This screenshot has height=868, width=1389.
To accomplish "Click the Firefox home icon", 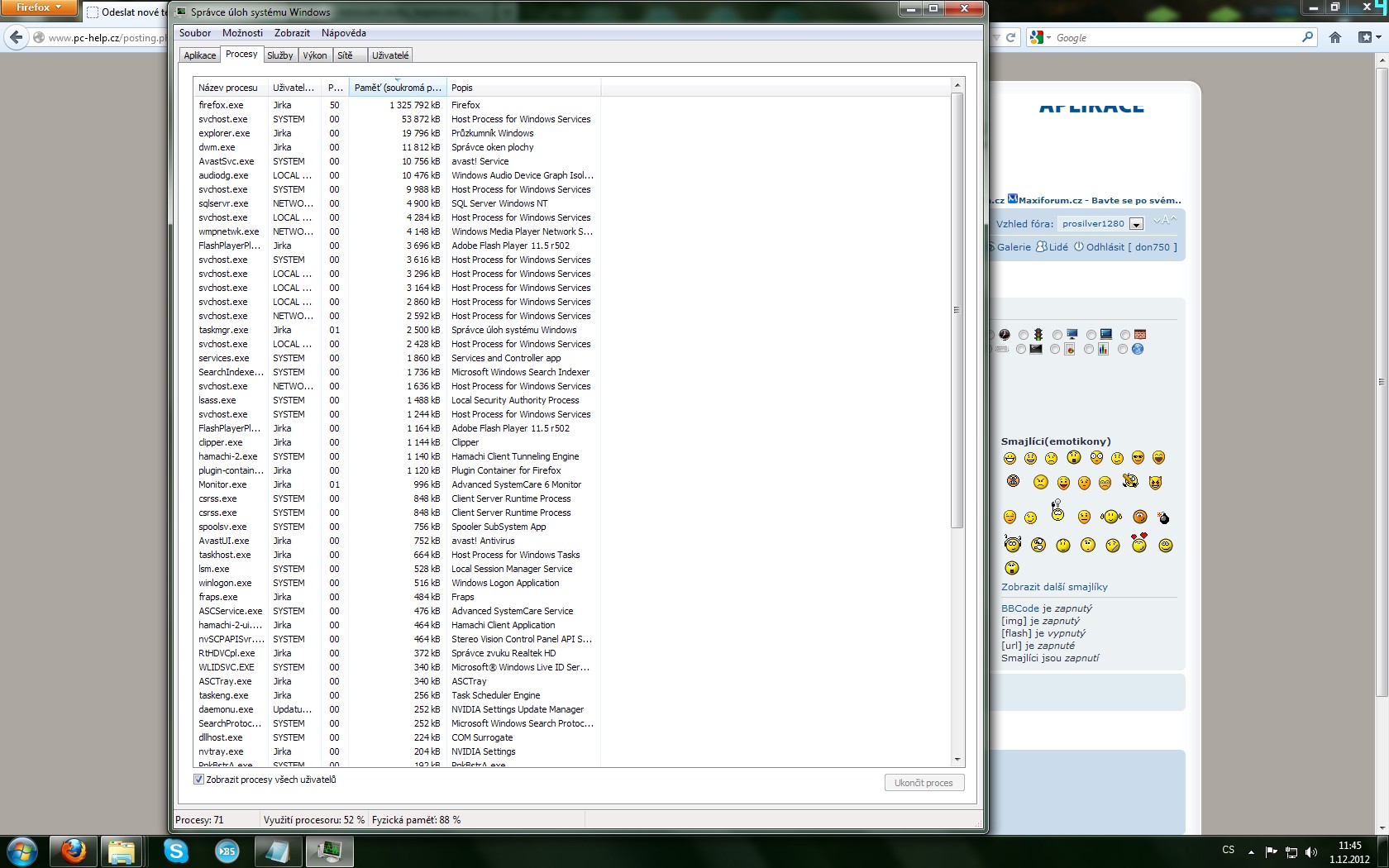I will point(1335,37).
